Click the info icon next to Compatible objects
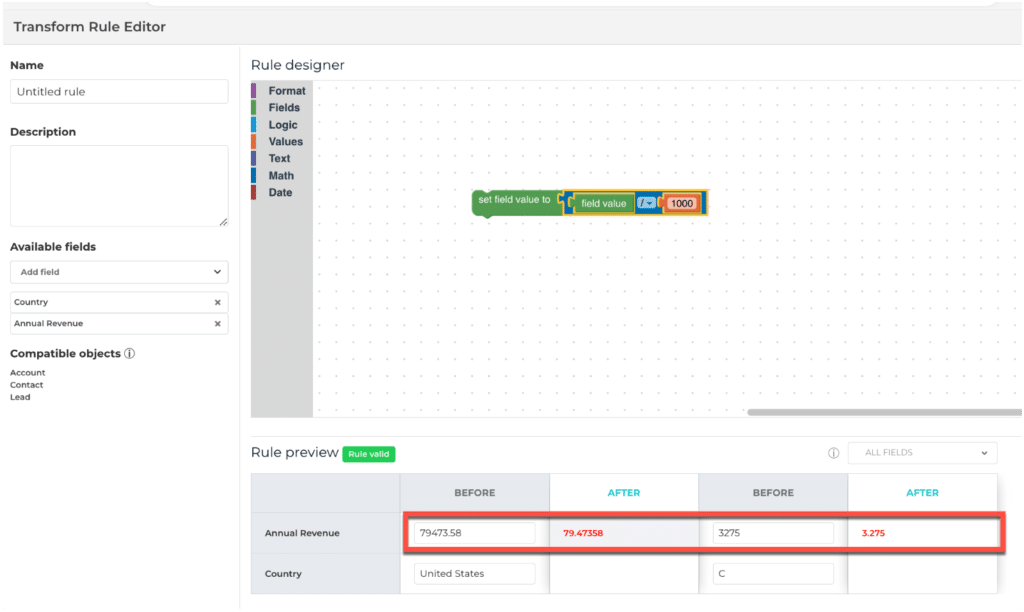 pyautogui.click(x=130, y=354)
